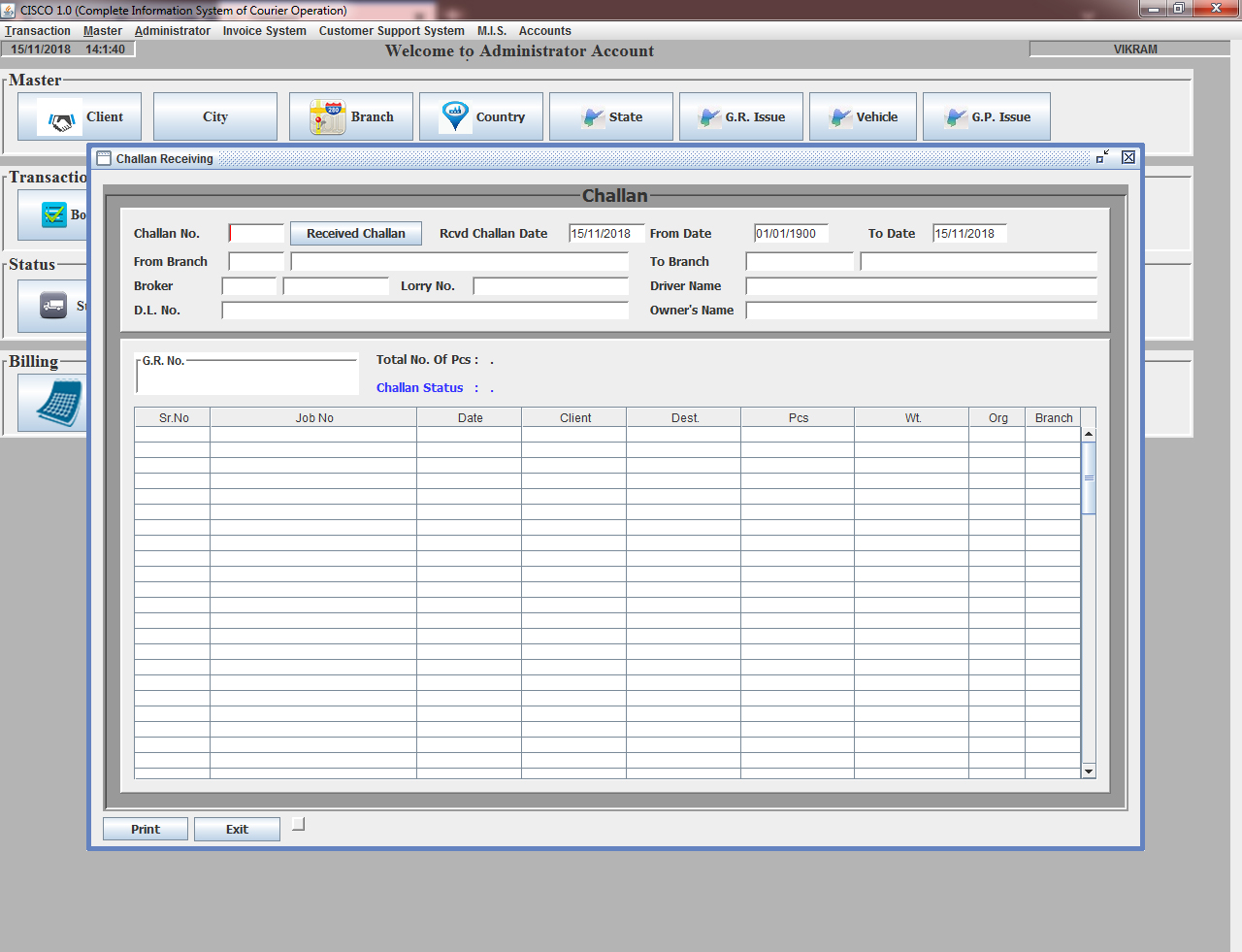
Task: Click the Driver Name text field
Action: [x=921, y=286]
